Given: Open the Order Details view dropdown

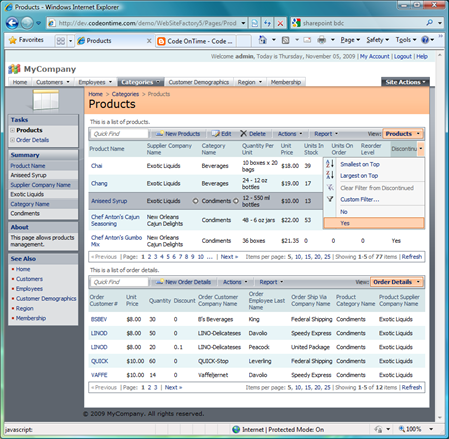Looking at the screenshot, I should [396, 282].
